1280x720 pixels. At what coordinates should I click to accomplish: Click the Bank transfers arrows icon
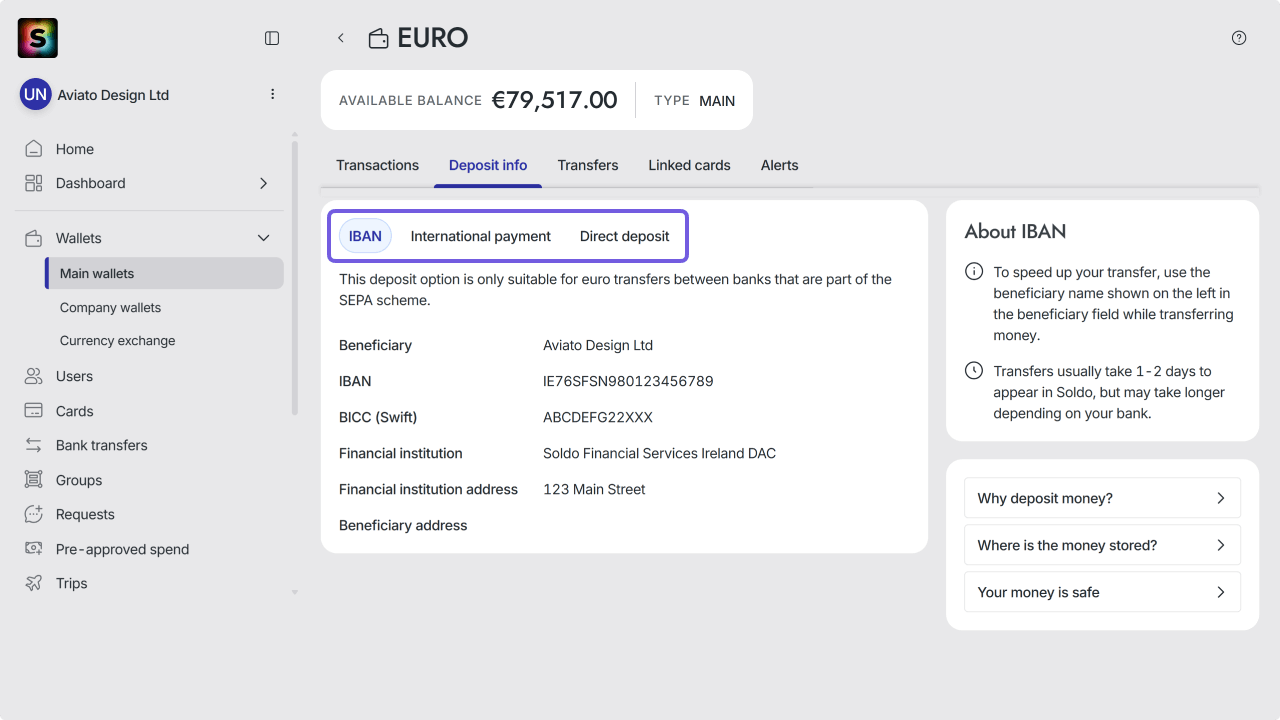(34, 445)
